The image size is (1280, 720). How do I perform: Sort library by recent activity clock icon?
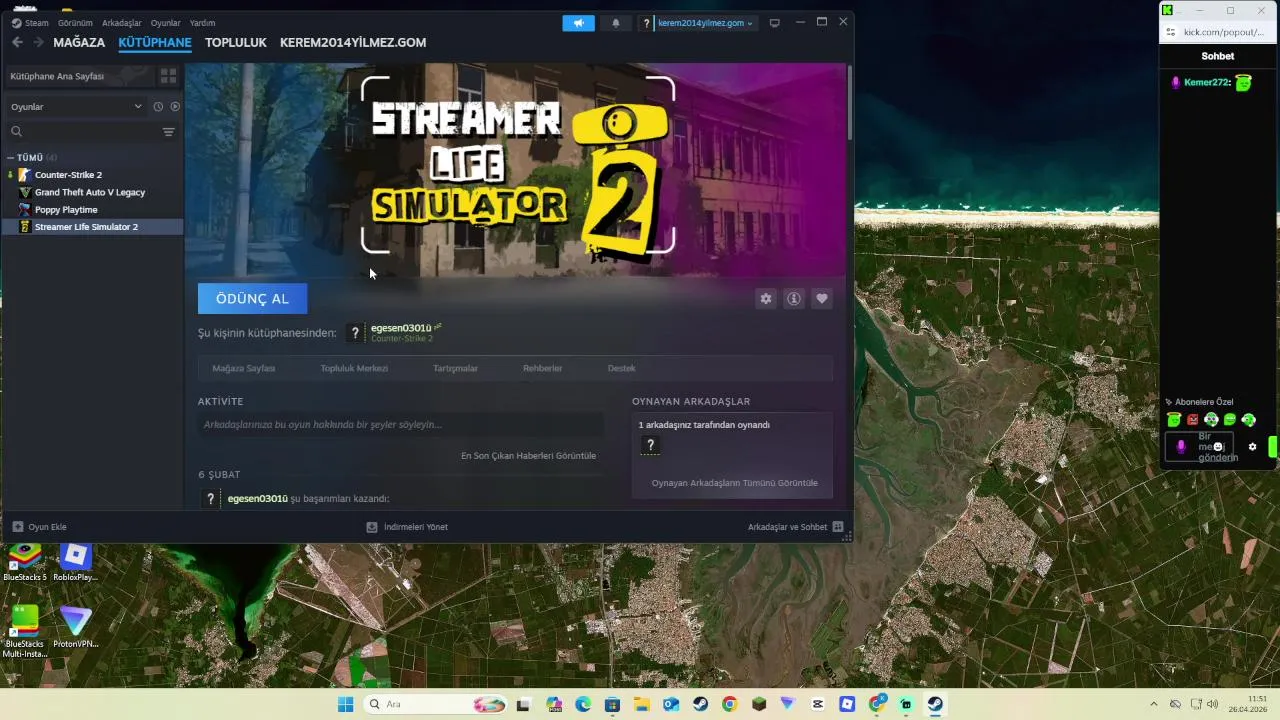click(x=158, y=107)
